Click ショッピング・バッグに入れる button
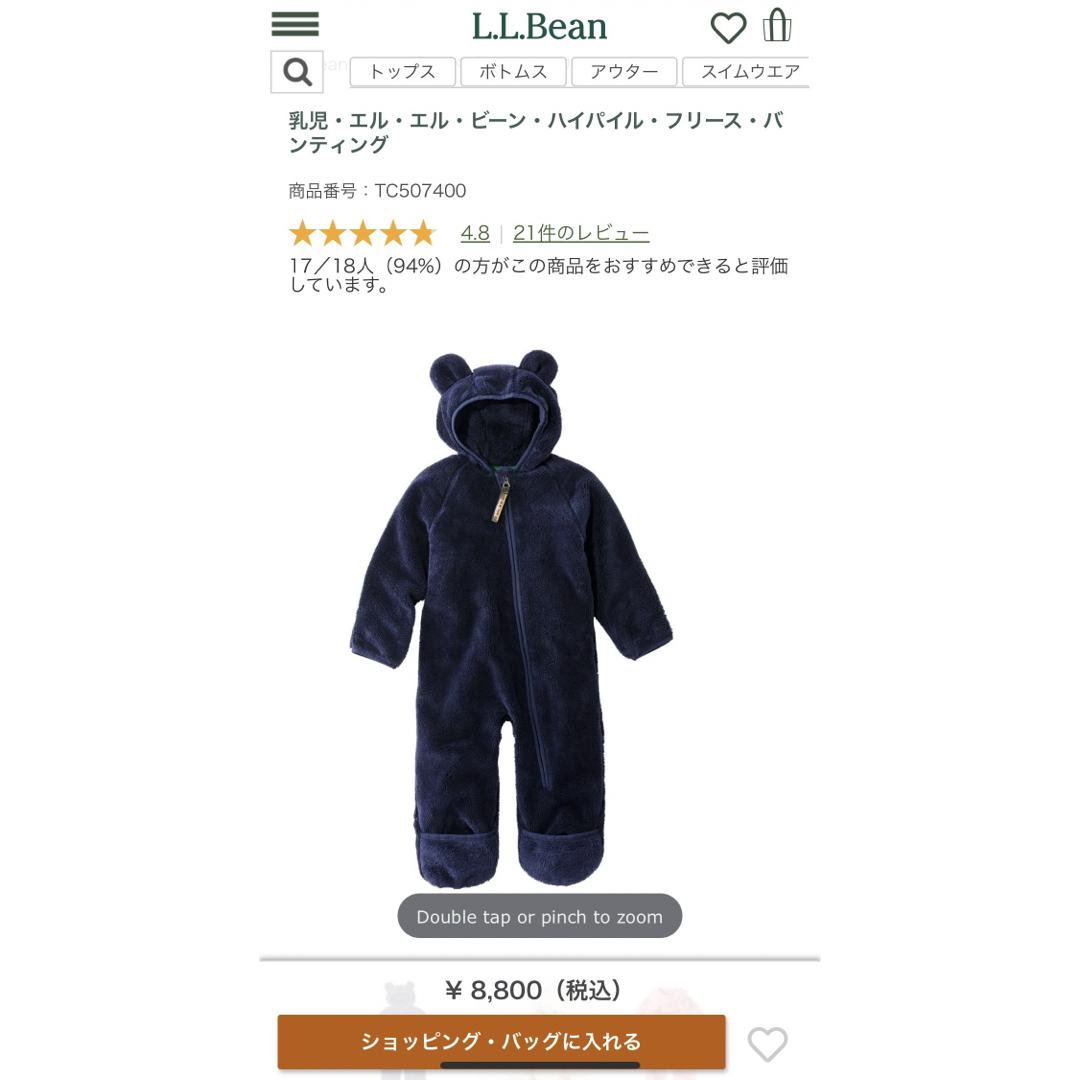 point(501,1041)
